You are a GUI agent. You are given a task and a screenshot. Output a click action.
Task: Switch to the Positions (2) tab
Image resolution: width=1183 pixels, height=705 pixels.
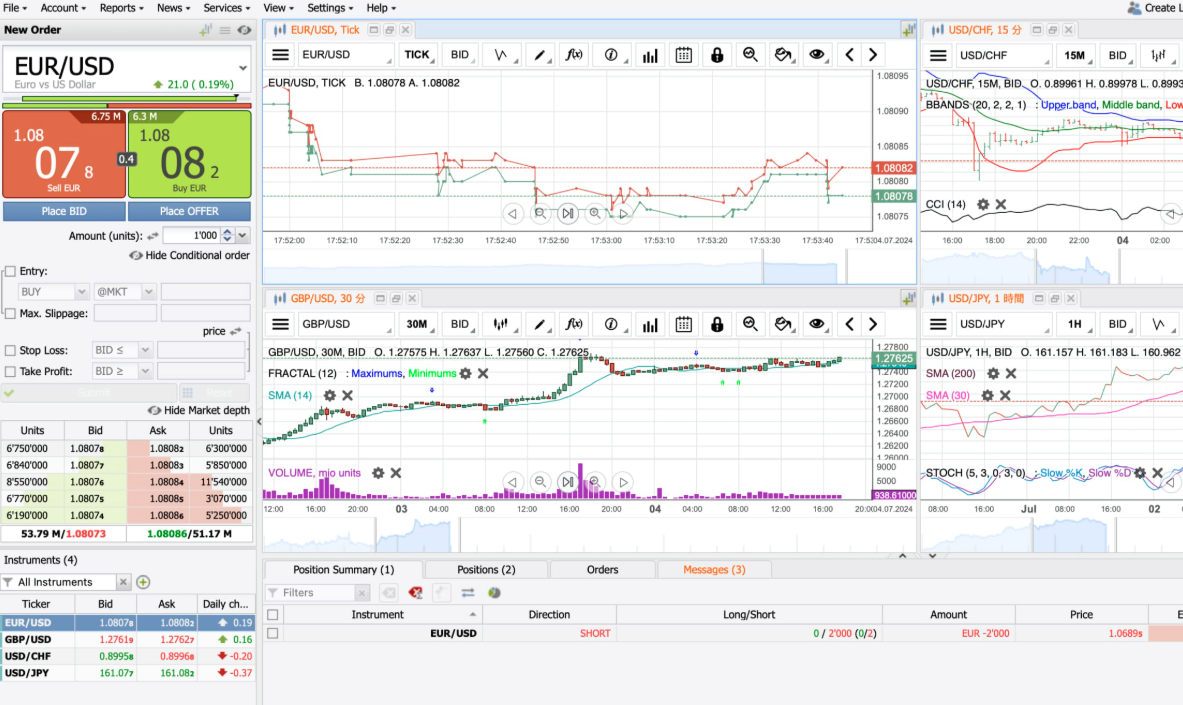click(x=486, y=570)
